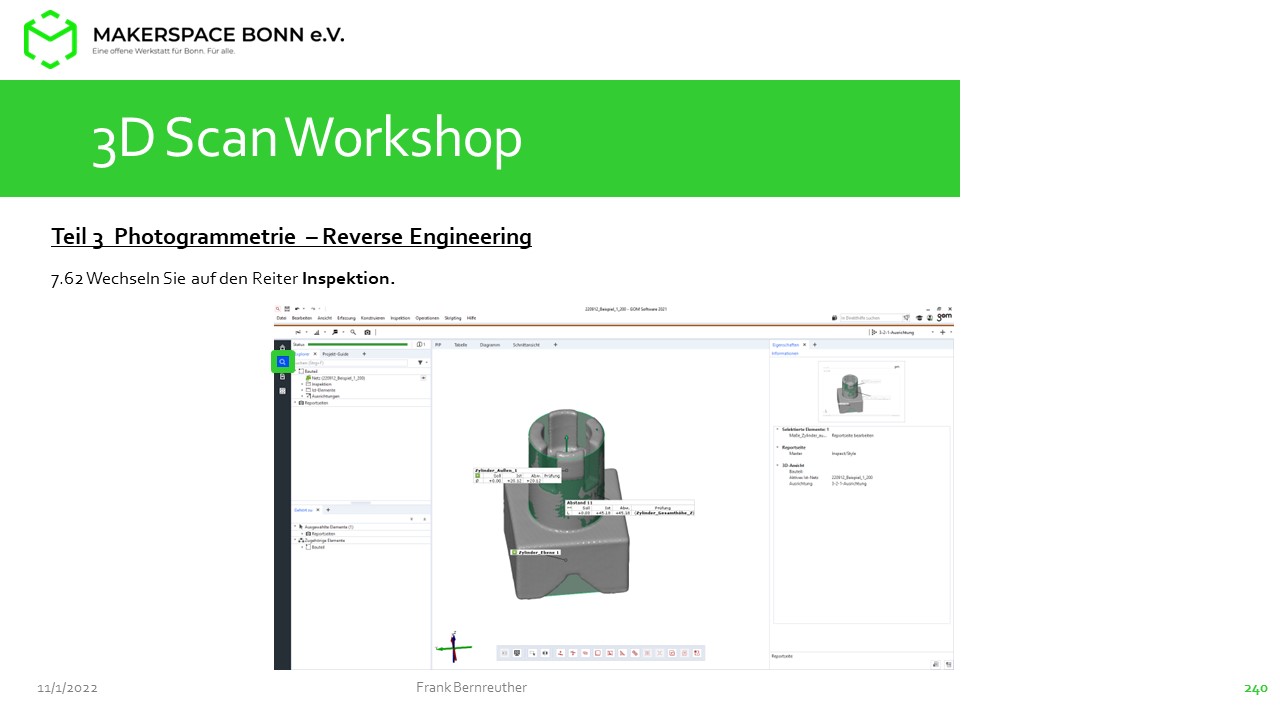Click the status counter icon beside progress bar
Image resolution: width=1280 pixels, height=720 pixels.
(x=421, y=344)
